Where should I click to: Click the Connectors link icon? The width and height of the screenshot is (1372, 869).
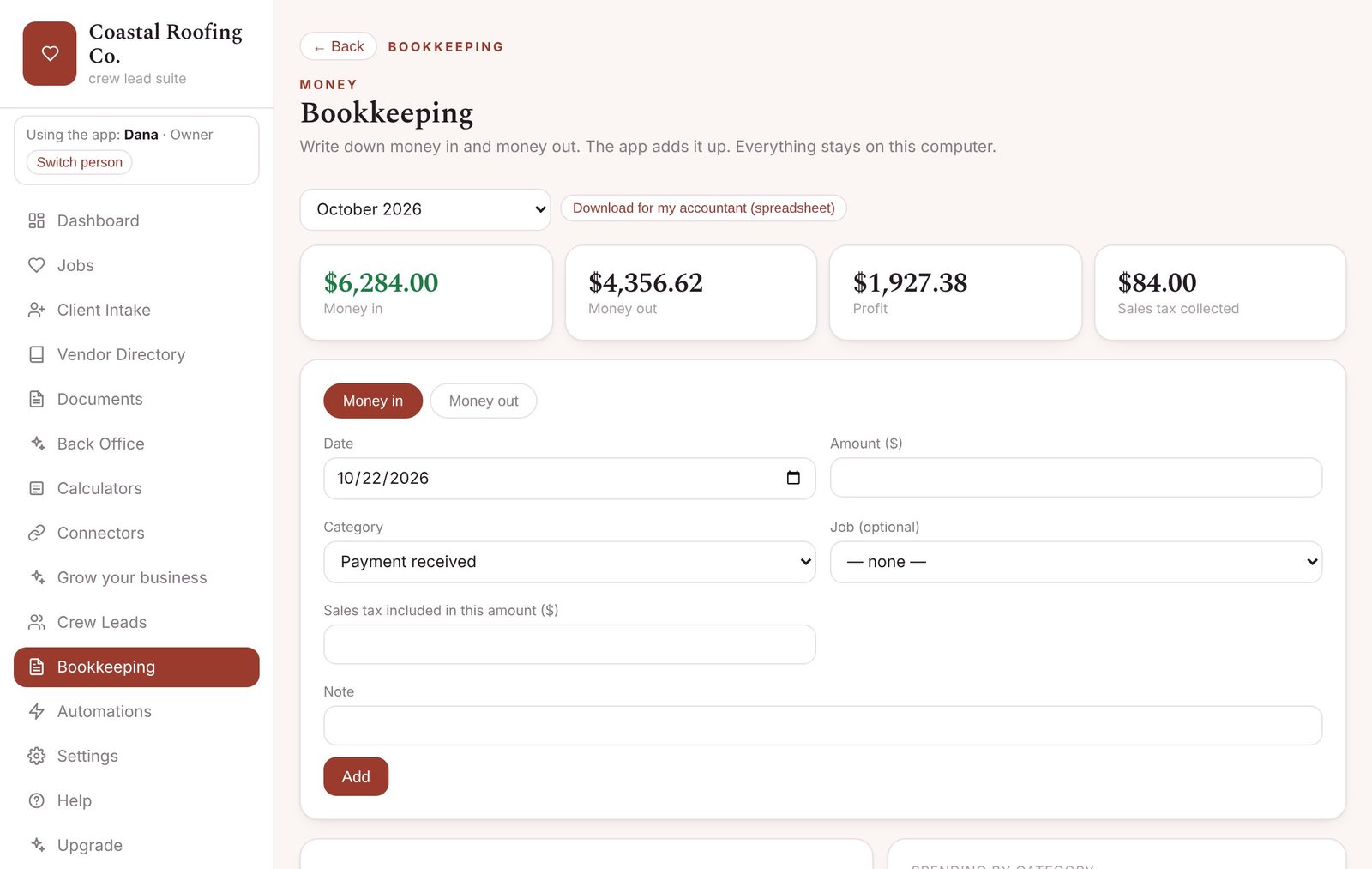[36, 533]
